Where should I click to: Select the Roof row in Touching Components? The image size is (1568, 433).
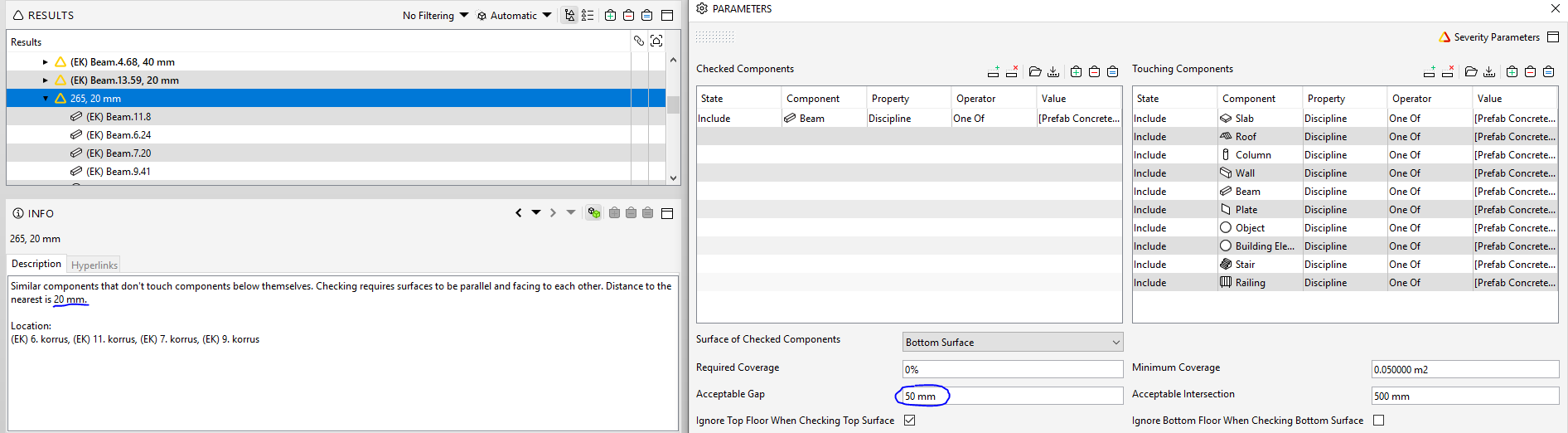1345,136
